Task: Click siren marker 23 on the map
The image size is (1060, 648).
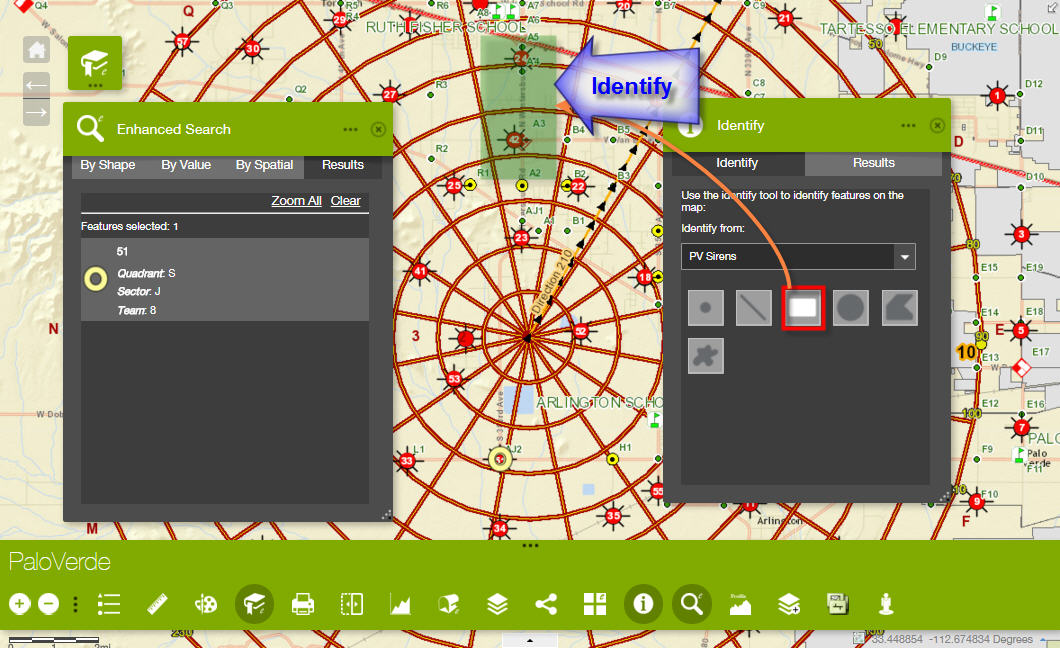Action: point(521,237)
